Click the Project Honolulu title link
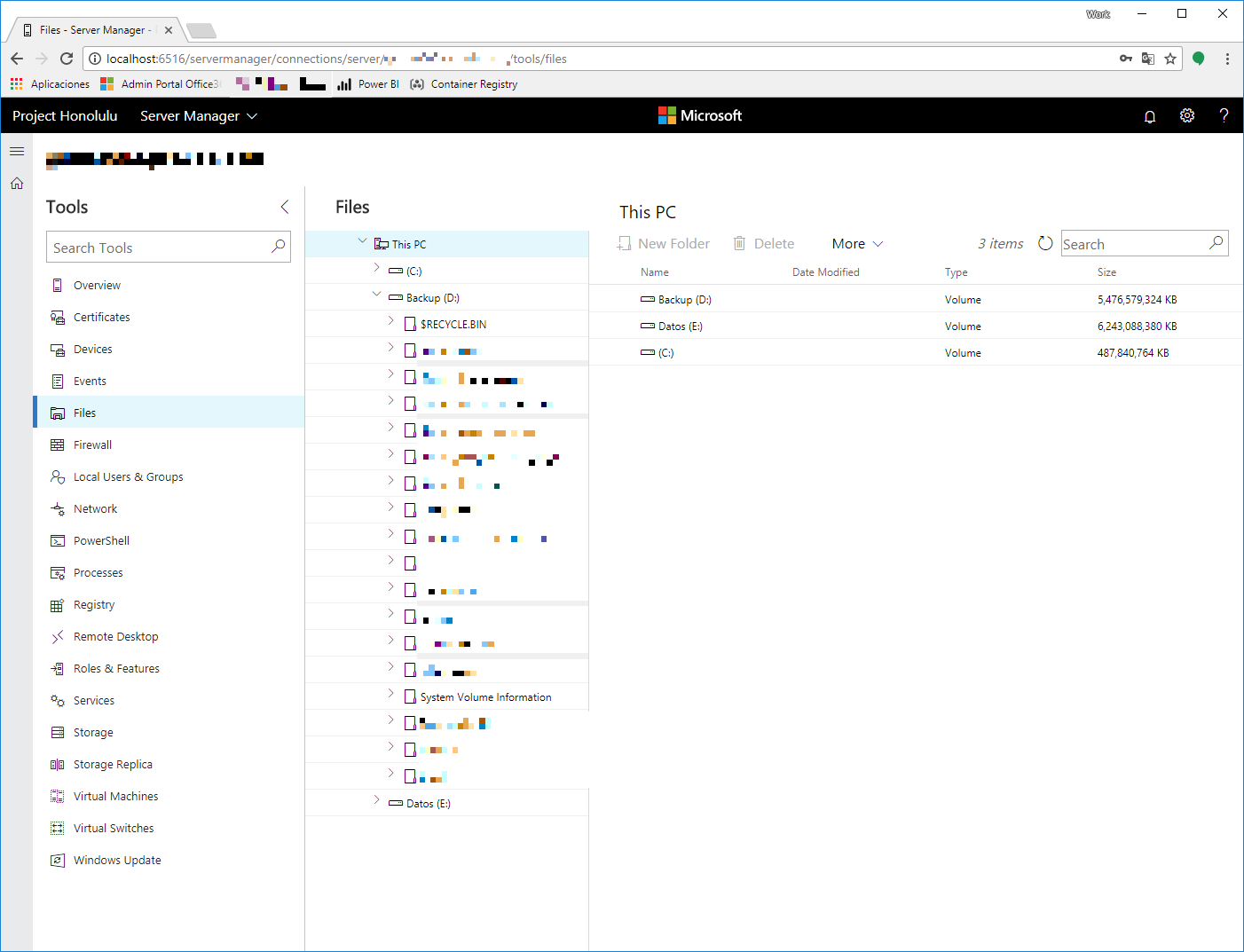Screen dimensions: 1244x952 click(x=65, y=116)
